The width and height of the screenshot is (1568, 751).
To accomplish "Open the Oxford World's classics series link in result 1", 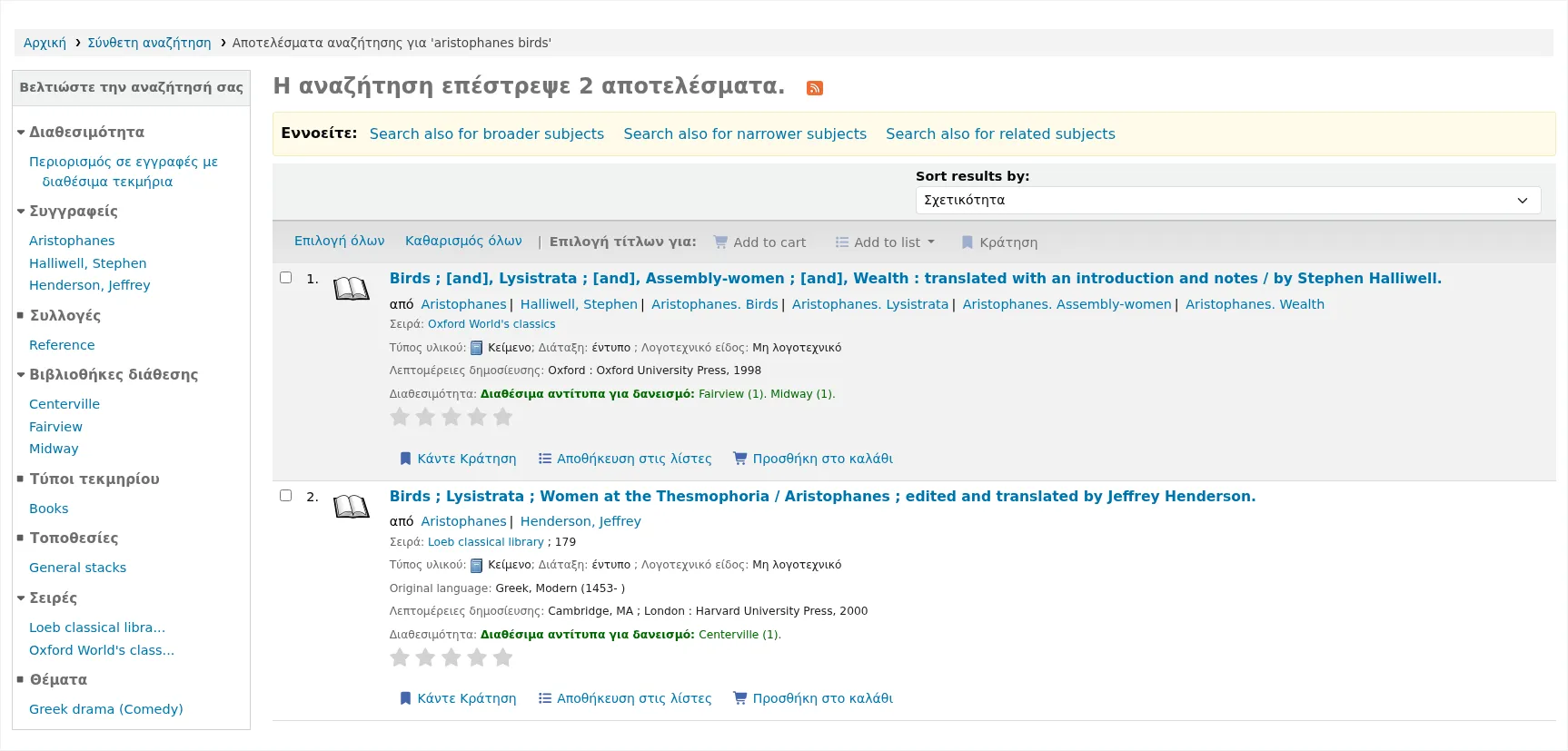I will (x=491, y=324).
